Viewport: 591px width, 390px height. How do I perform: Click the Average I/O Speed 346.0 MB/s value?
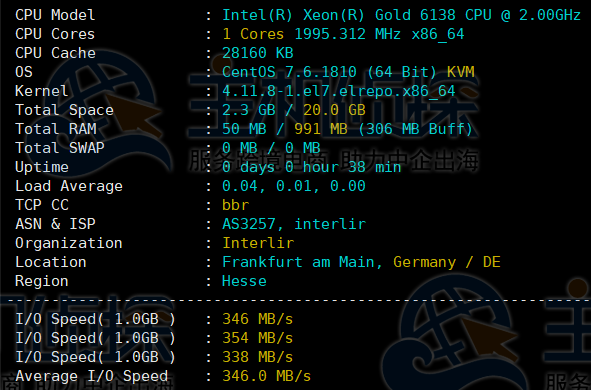[267, 376]
